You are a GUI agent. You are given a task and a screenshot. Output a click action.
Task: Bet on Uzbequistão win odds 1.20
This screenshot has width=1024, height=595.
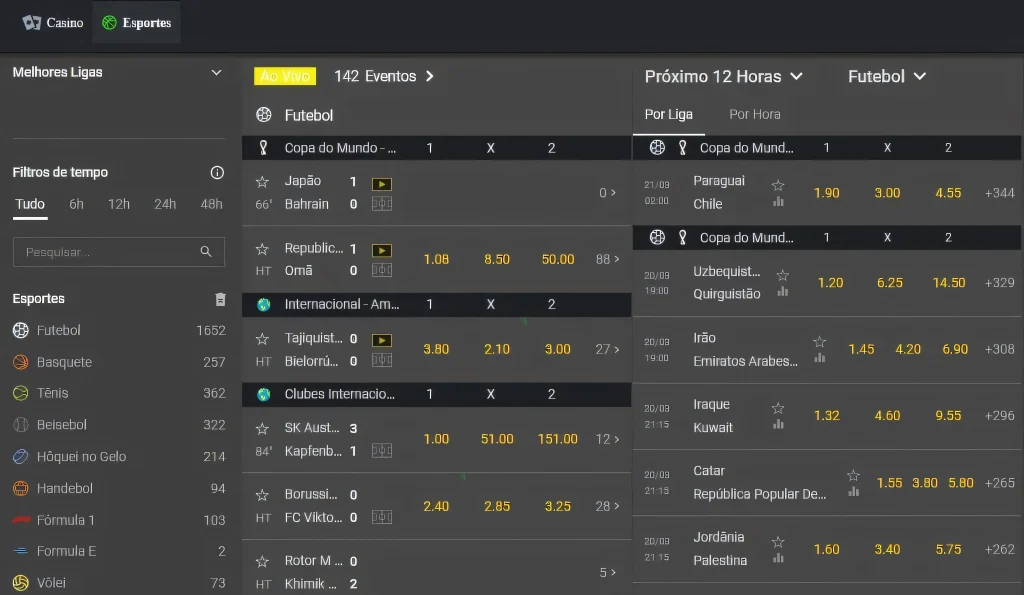[831, 283]
